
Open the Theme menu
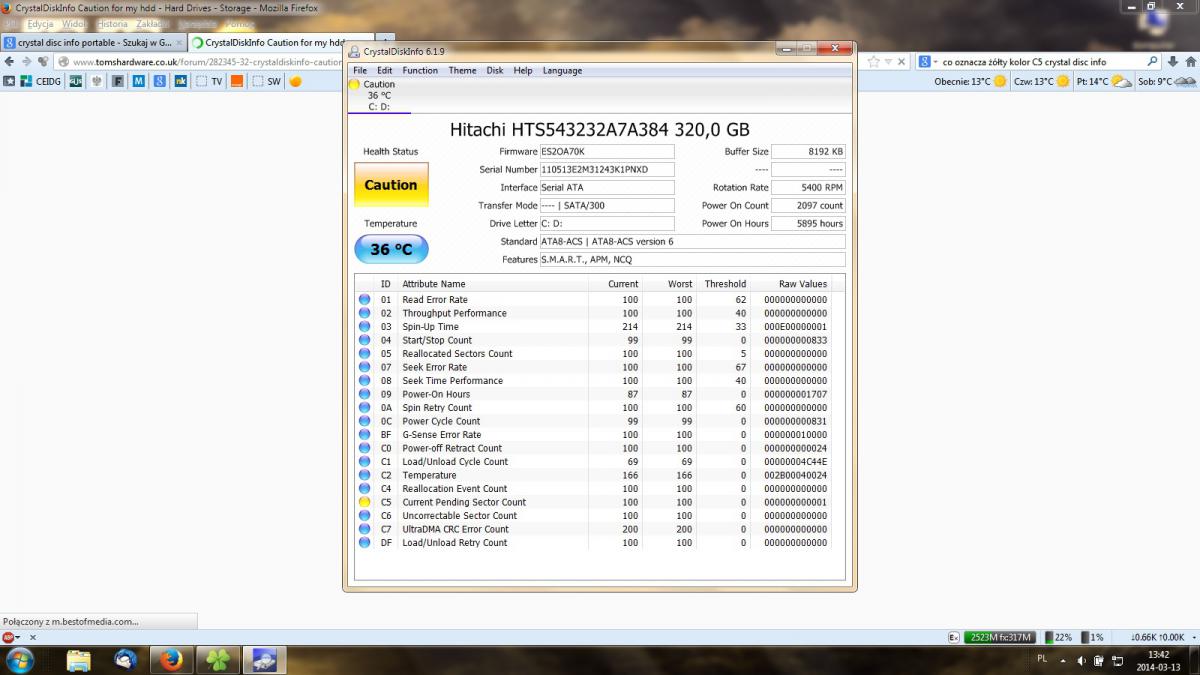[462, 71]
